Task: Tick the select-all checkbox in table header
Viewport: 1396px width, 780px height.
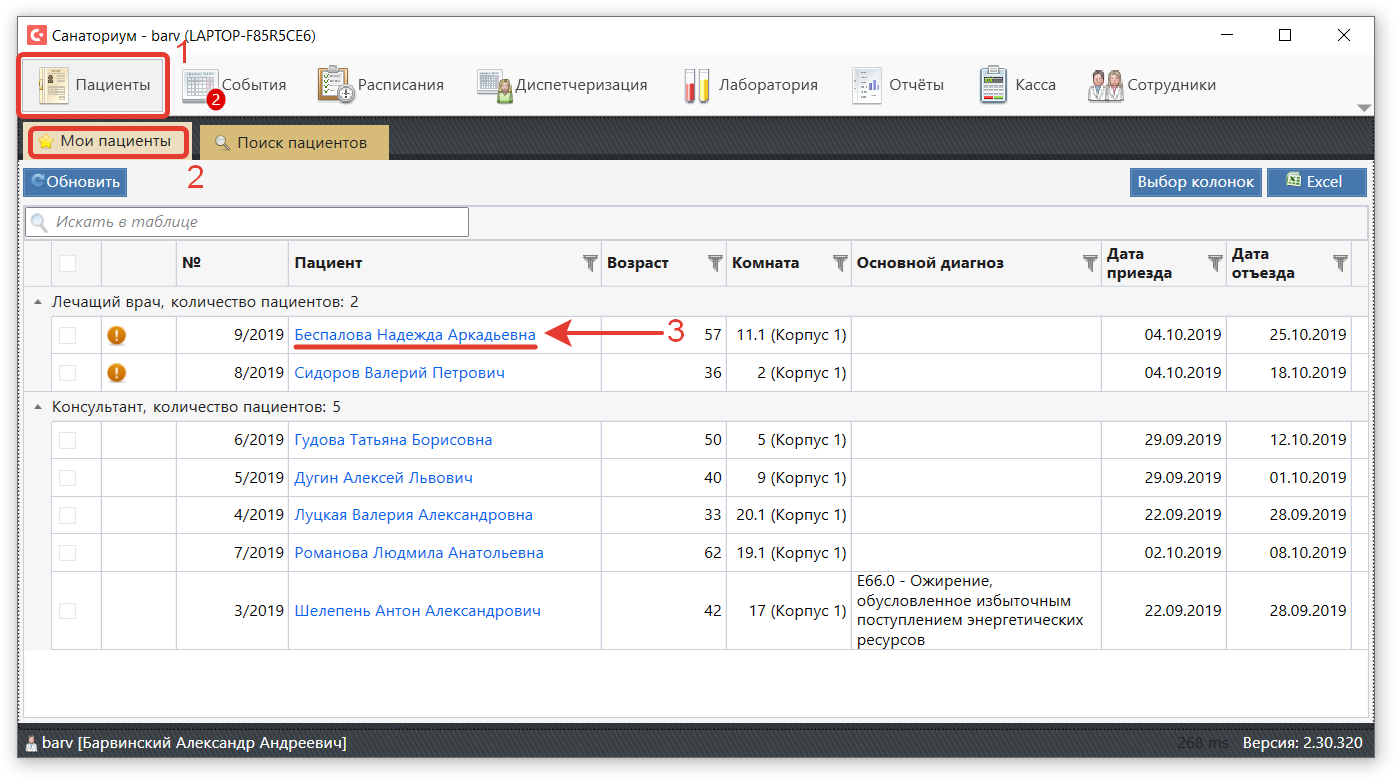Action: [67, 263]
